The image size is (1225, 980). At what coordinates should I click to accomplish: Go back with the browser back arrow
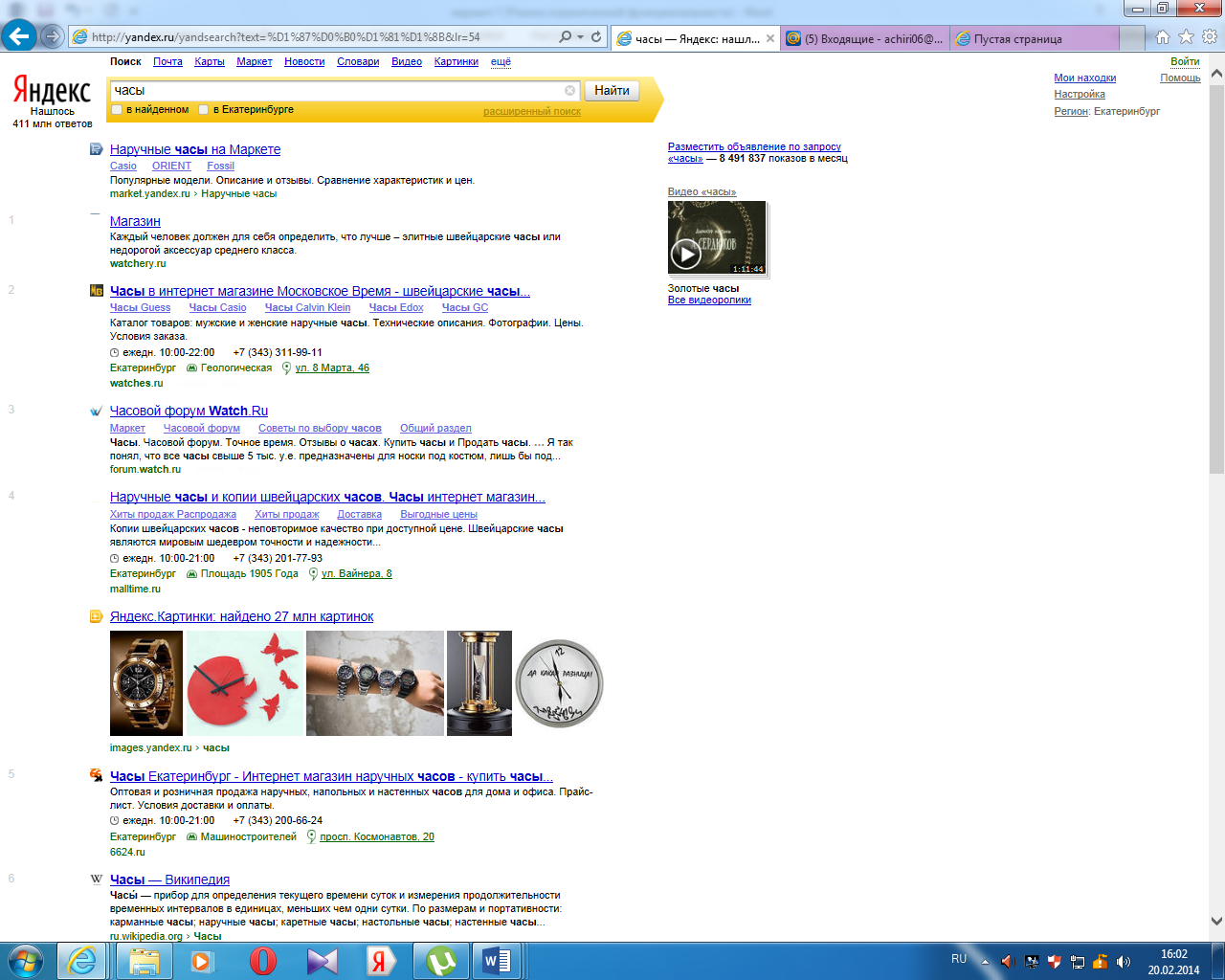click(x=18, y=36)
